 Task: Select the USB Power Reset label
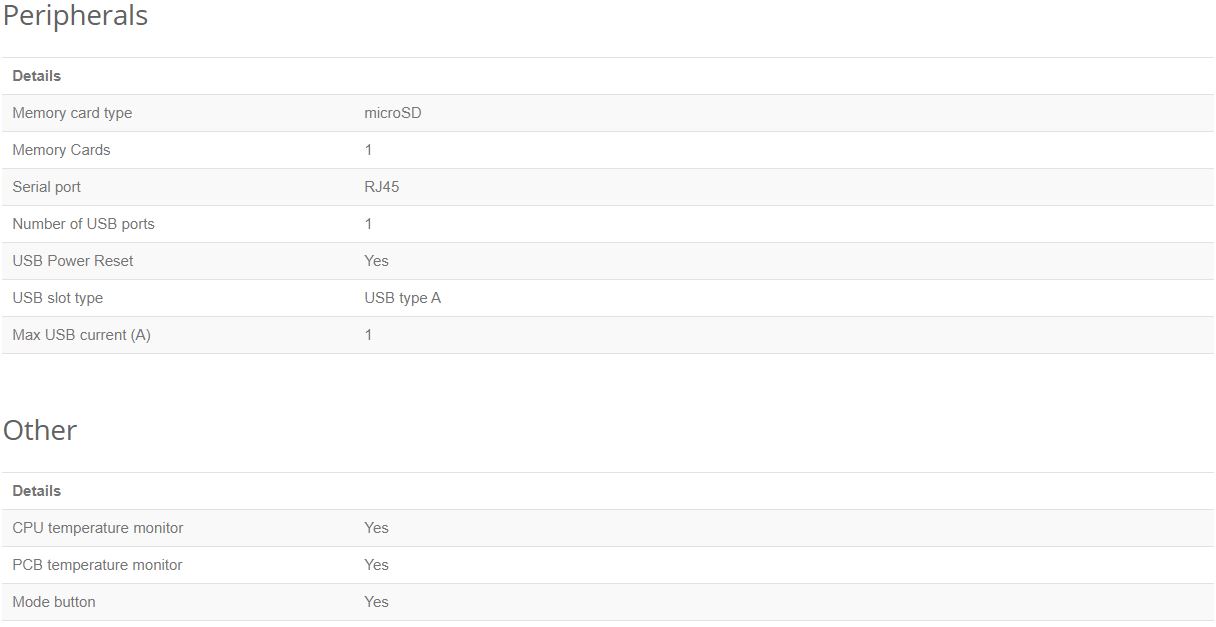click(72, 261)
